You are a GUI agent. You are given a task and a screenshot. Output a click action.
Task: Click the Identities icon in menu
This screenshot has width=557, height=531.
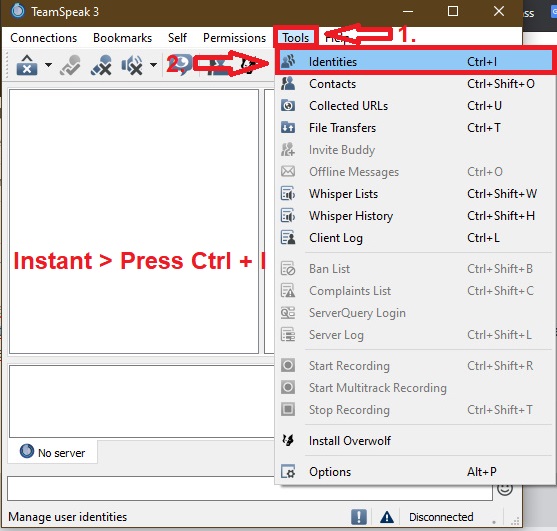(x=288, y=61)
